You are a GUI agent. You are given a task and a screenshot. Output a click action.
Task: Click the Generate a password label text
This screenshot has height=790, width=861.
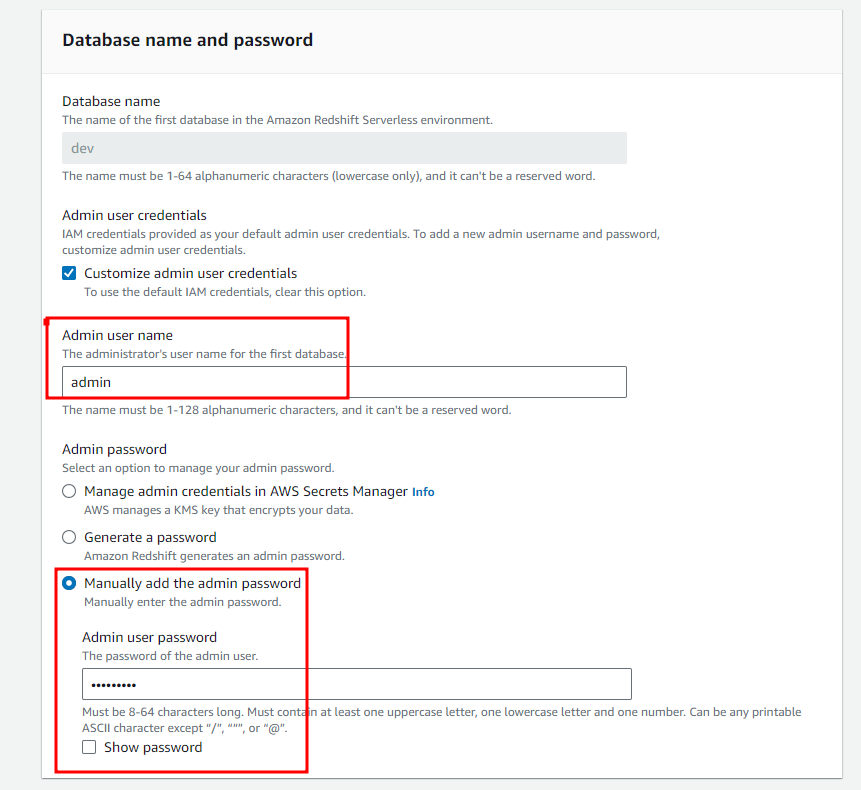tap(150, 537)
